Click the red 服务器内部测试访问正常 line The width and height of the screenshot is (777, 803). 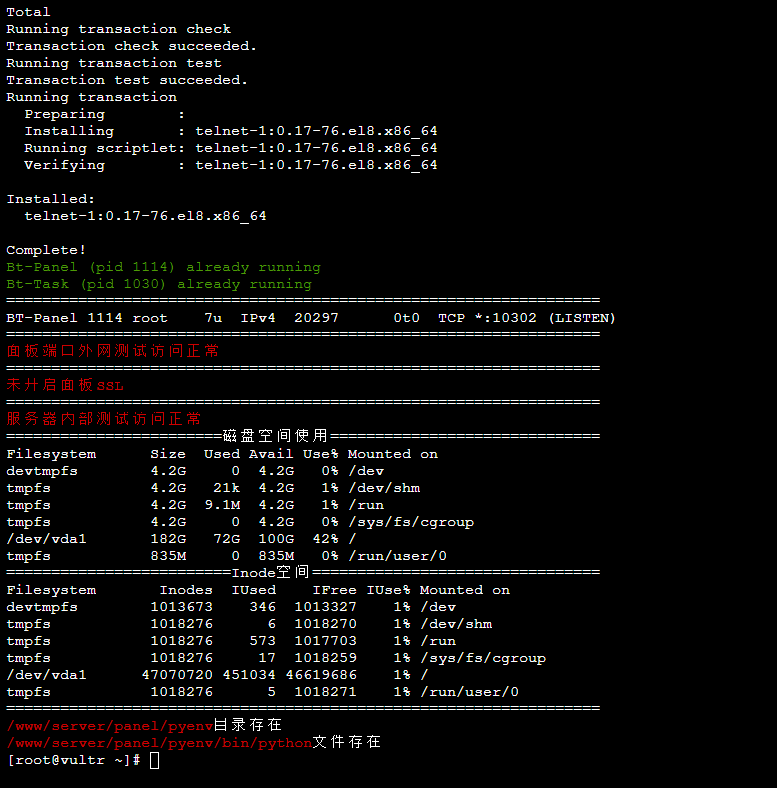pyautogui.click(x=103, y=419)
